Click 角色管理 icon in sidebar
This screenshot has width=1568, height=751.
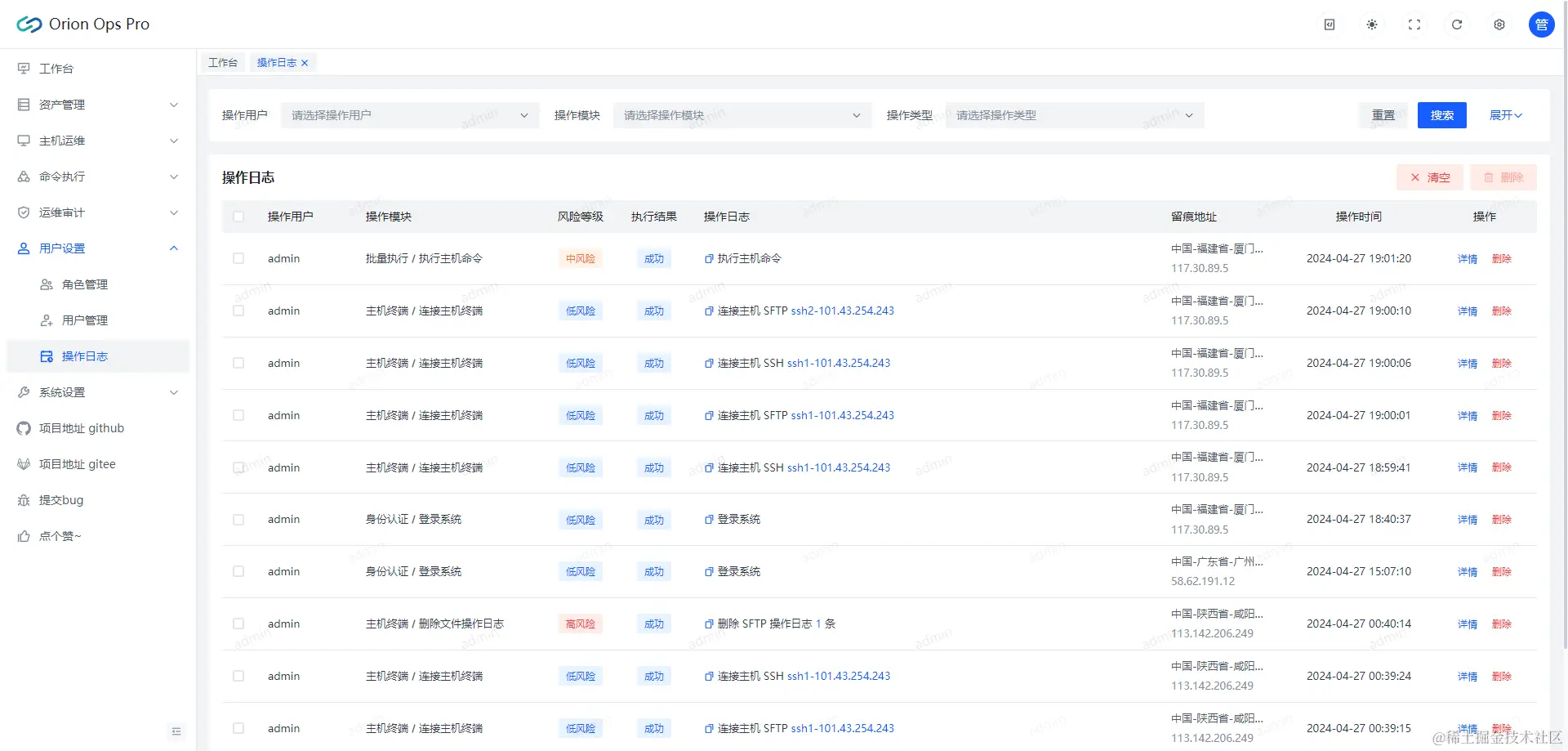tap(47, 284)
